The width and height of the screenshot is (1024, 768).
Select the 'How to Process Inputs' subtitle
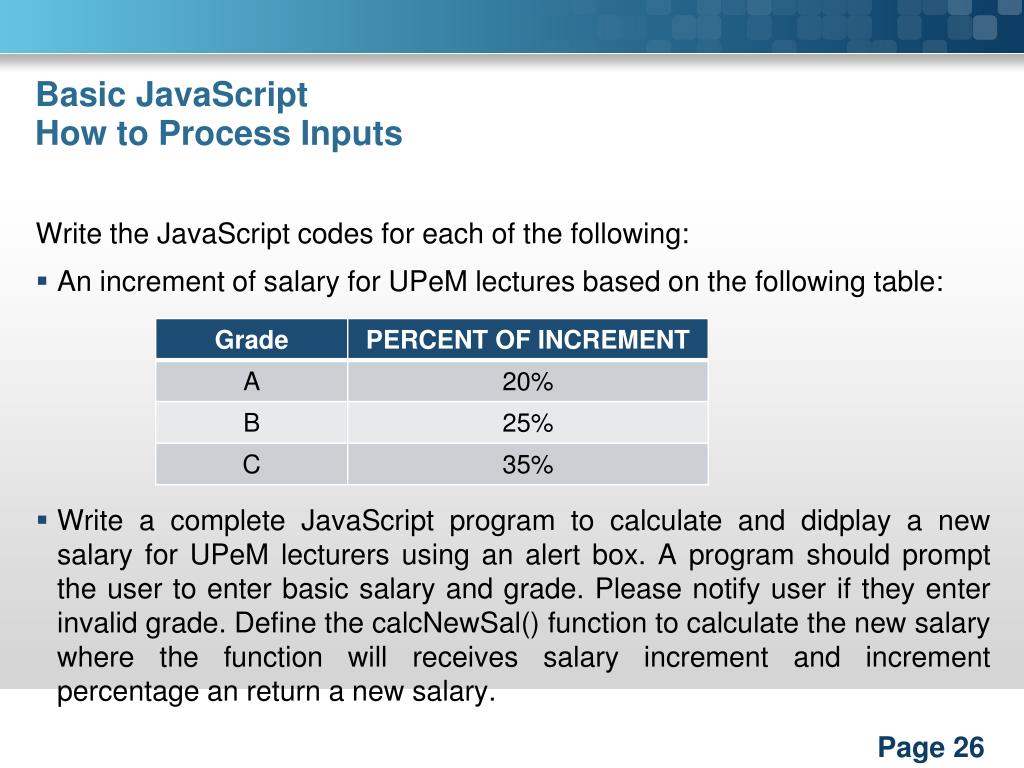pos(219,134)
